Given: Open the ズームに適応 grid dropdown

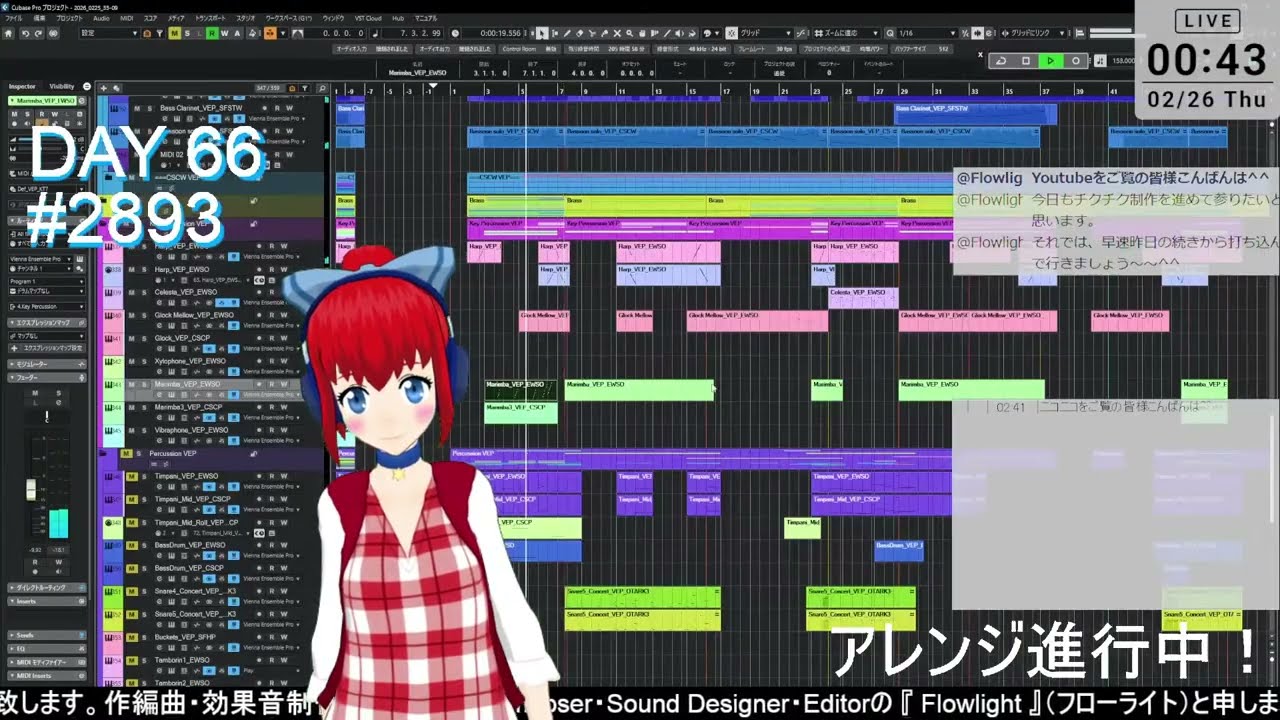Looking at the screenshot, I should [x=848, y=33].
